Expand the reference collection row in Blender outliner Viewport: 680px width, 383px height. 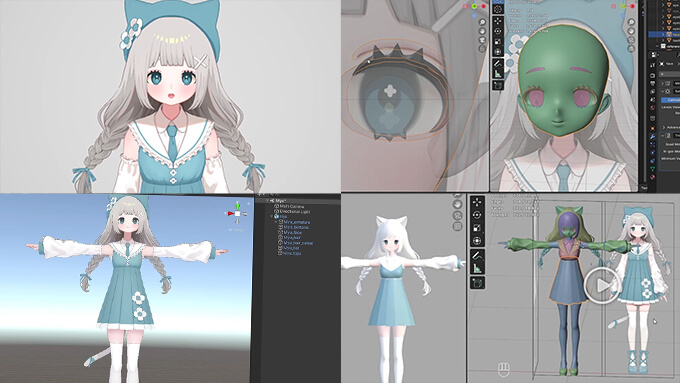[x=657, y=46]
